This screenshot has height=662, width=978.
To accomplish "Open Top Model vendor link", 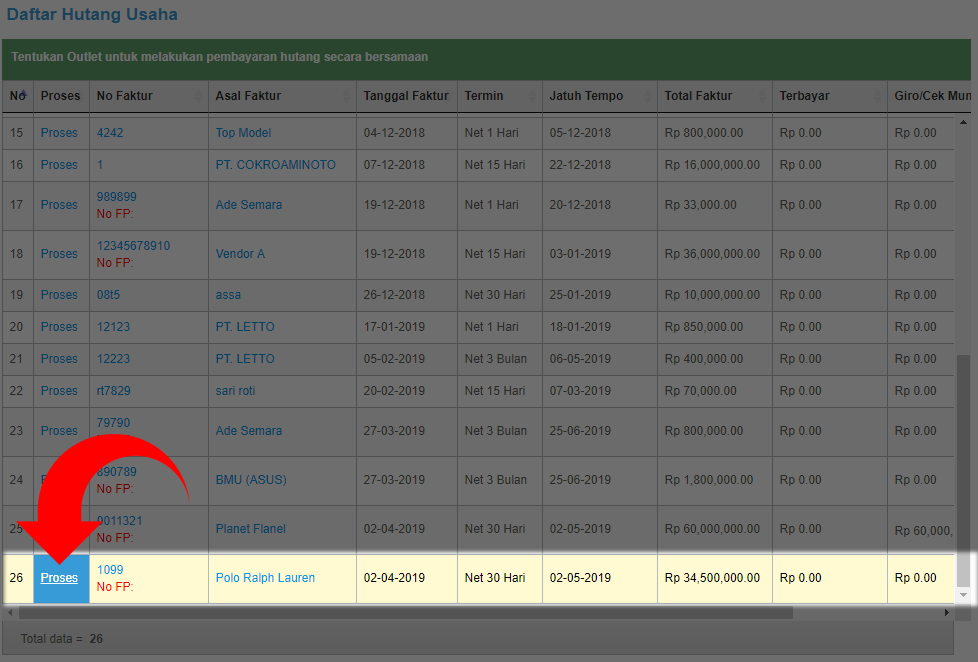I will coord(243,133).
